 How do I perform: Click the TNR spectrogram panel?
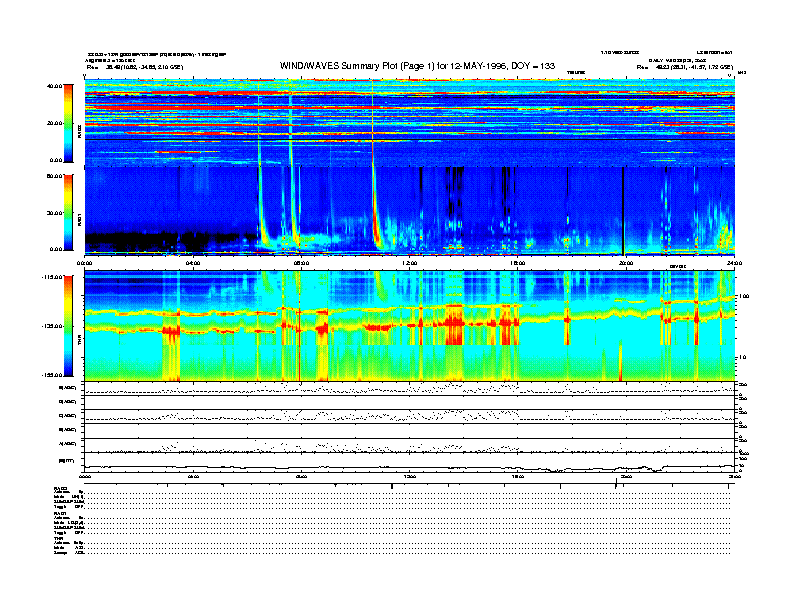click(x=410, y=326)
